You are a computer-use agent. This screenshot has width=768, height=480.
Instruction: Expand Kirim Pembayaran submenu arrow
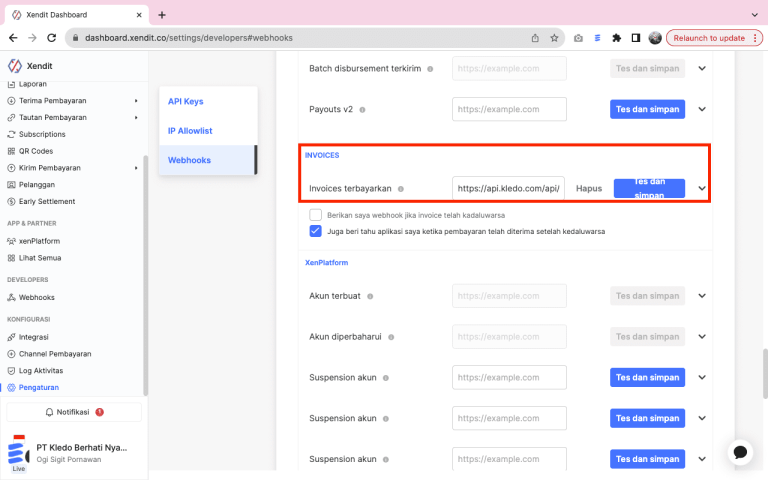pos(136,168)
